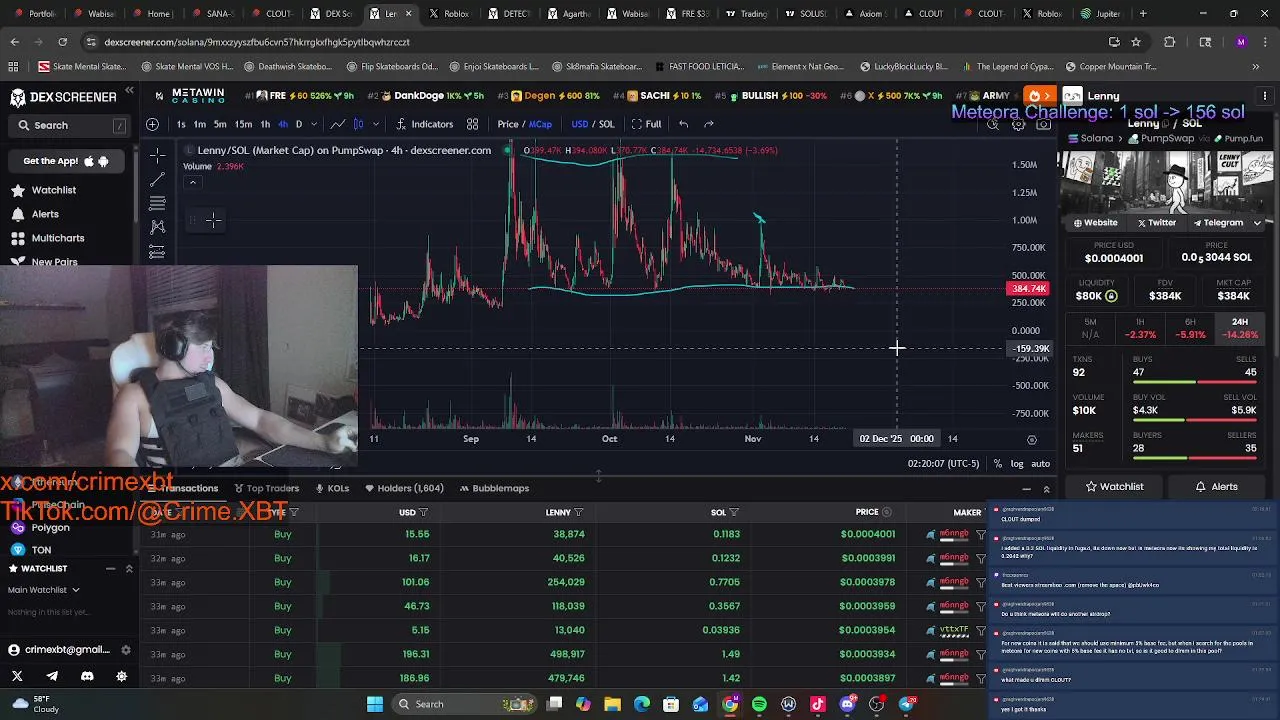Minimize the transactions panel
The height and width of the screenshot is (720, 1280).
click(1026, 489)
